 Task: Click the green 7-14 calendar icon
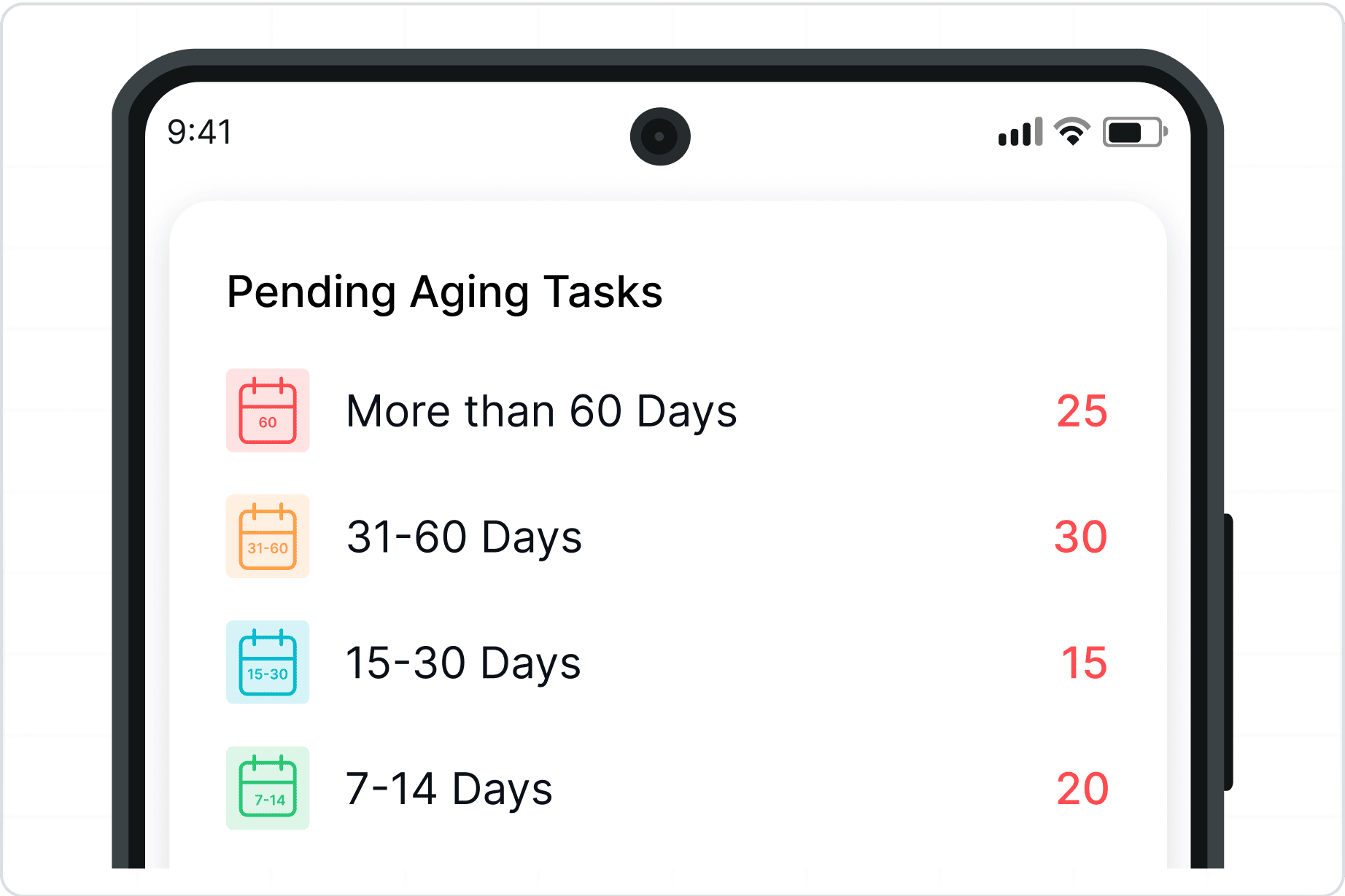(x=268, y=788)
